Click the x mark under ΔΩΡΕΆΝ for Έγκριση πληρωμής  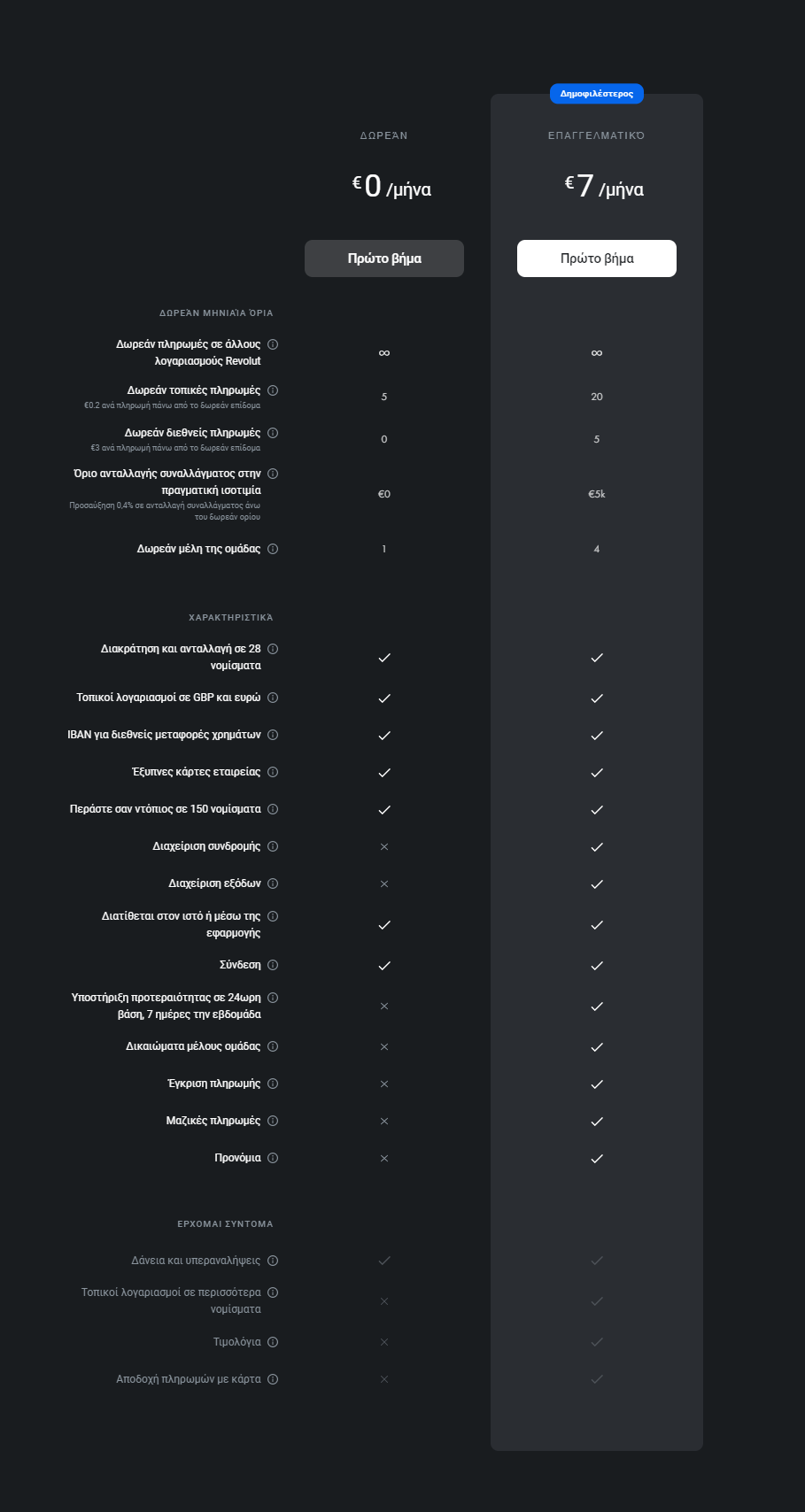pos(383,1083)
